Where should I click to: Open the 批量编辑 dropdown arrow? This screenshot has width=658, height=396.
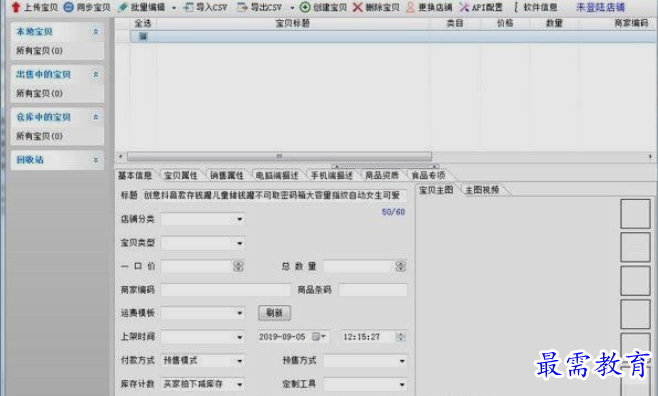pyautogui.click(x=174, y=8)
